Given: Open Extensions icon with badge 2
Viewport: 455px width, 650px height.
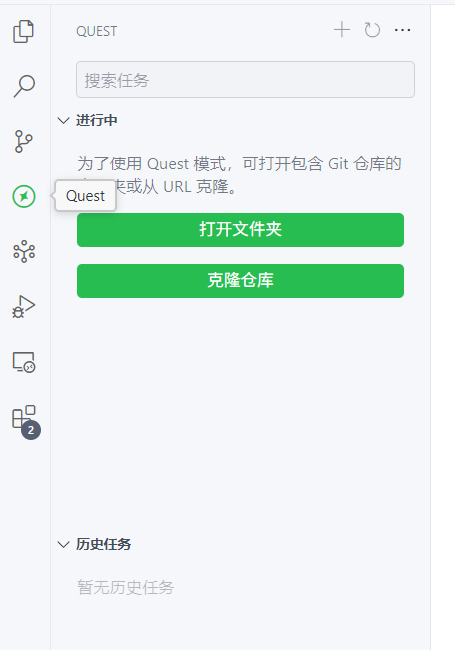Looking at the screenshot, I should pos(26,422).
